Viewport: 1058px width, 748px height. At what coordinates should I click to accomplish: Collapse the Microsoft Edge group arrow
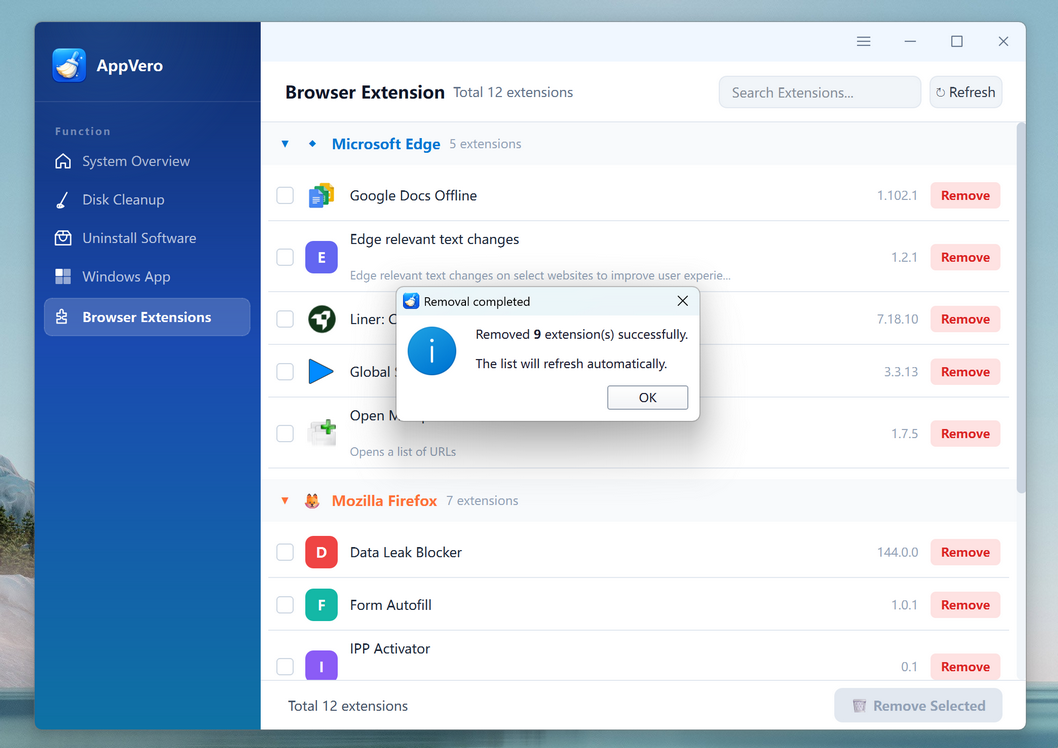[x=285, y=144]
